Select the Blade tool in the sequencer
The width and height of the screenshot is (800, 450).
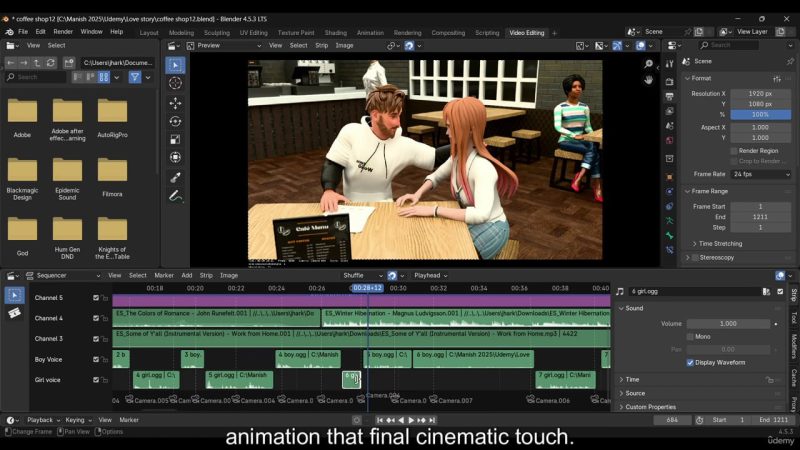pos(15,313)
